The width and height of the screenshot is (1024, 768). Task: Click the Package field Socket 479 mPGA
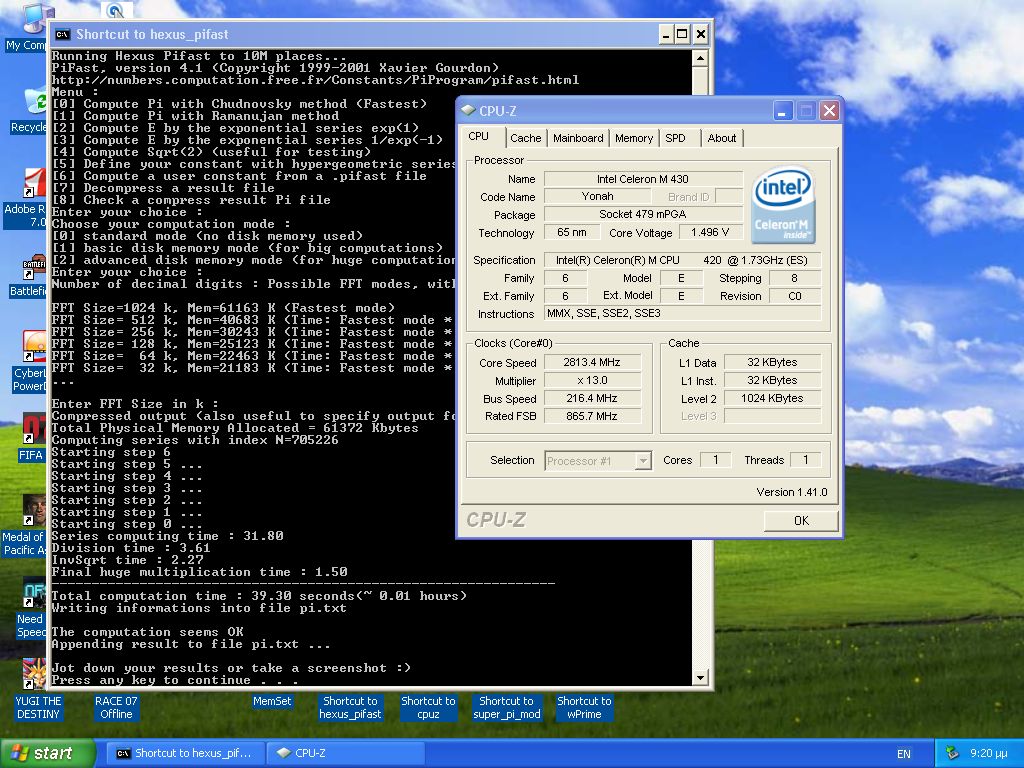[643, 214]
